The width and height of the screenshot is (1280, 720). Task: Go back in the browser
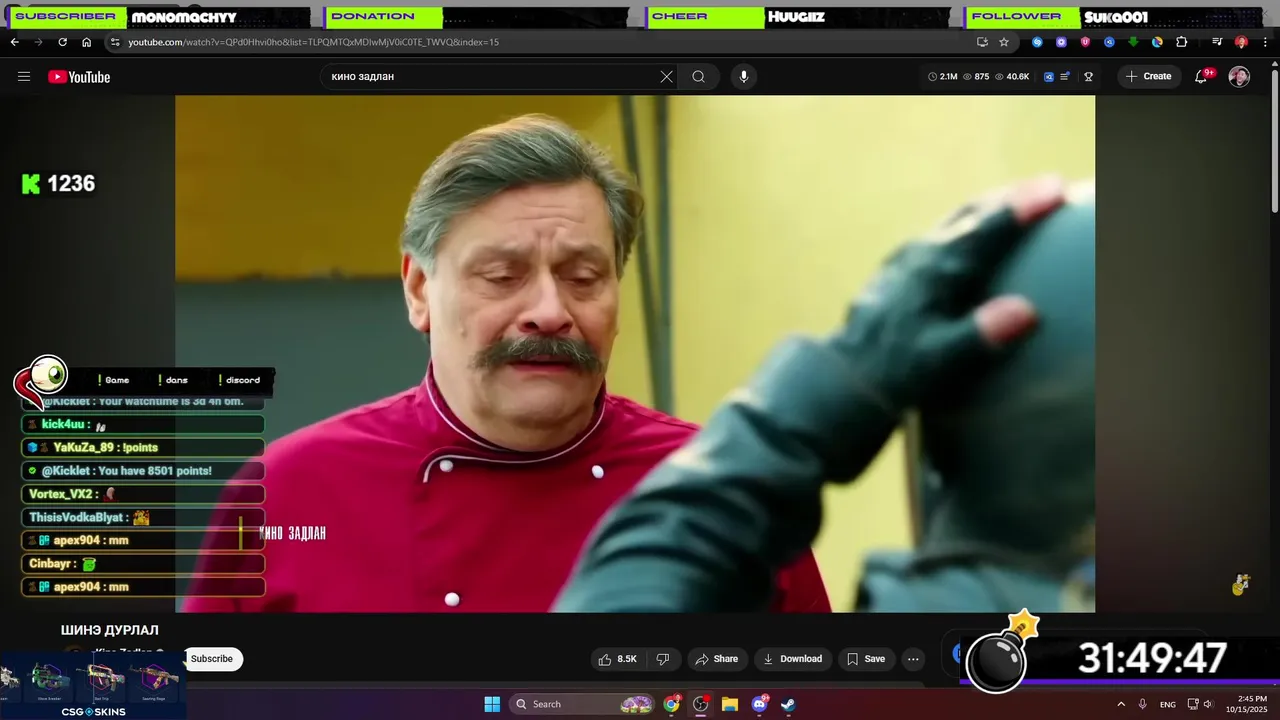pyautogui.click(x=14, y=42)
